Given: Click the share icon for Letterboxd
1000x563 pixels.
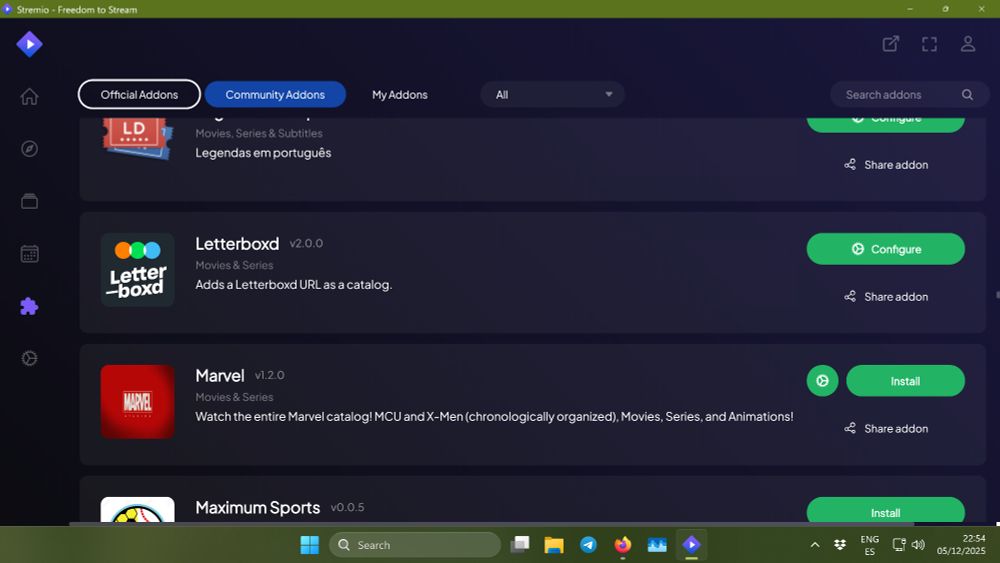Looking at the screenshot, I should point(849,296).
